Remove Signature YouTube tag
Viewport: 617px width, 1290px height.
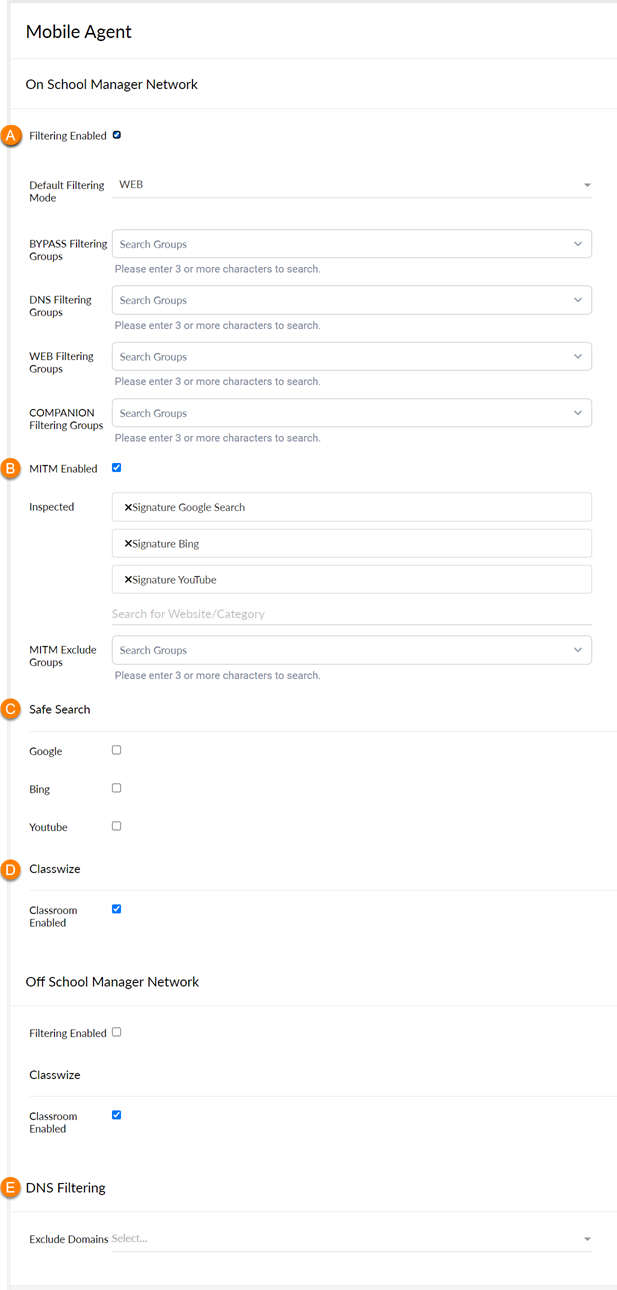128,580
